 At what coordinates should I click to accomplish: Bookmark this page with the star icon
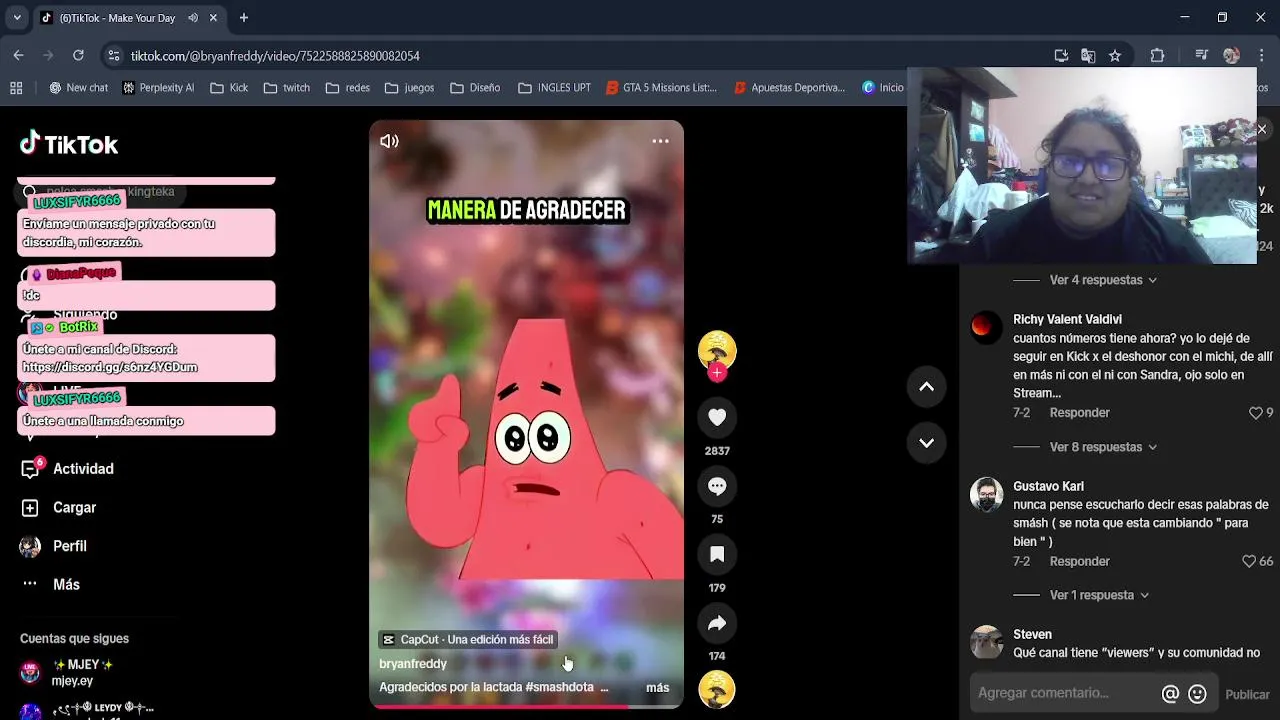click(1115, 56)
